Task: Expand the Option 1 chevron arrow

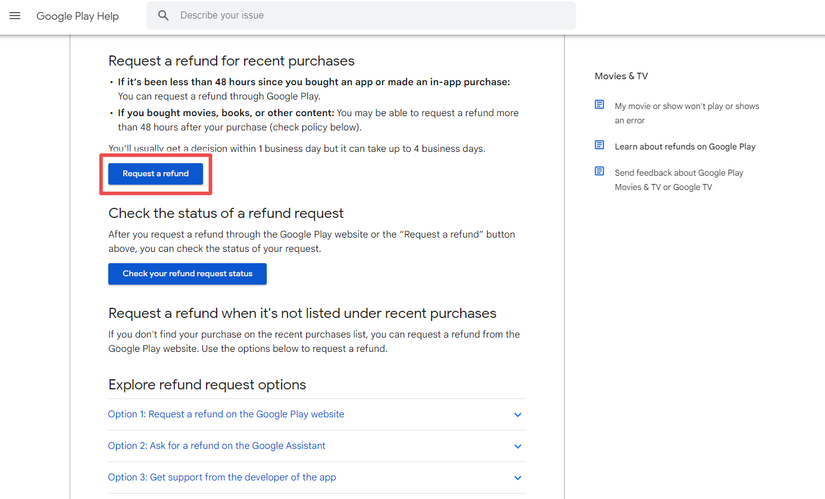Action: tap(517, 415)
